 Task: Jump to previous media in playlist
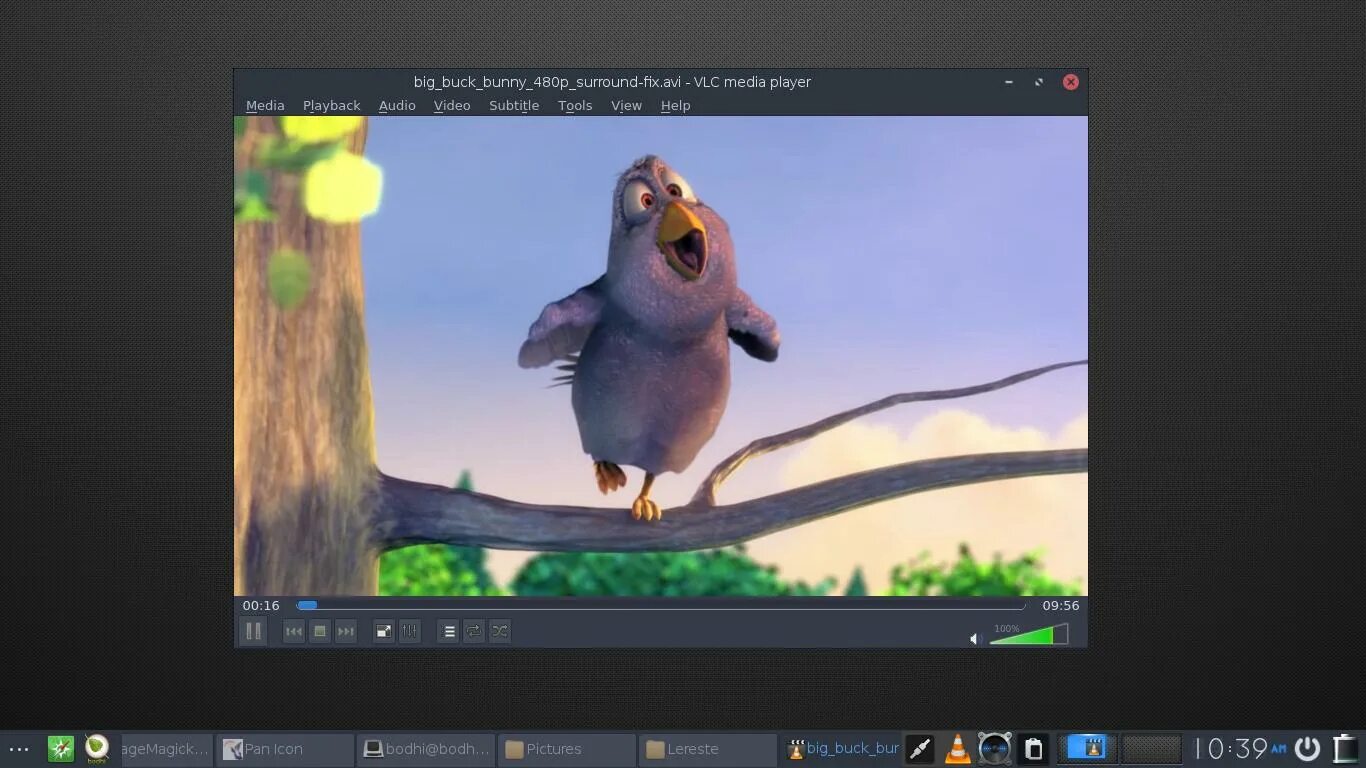pos(293,631)
